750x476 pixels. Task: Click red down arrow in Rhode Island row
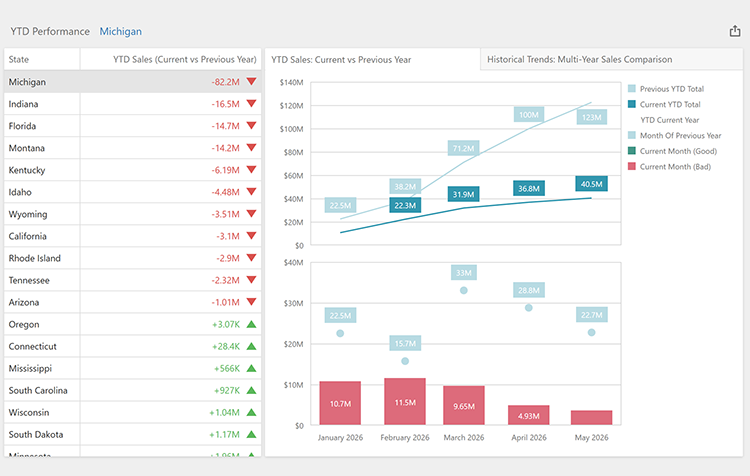[252, 257]
